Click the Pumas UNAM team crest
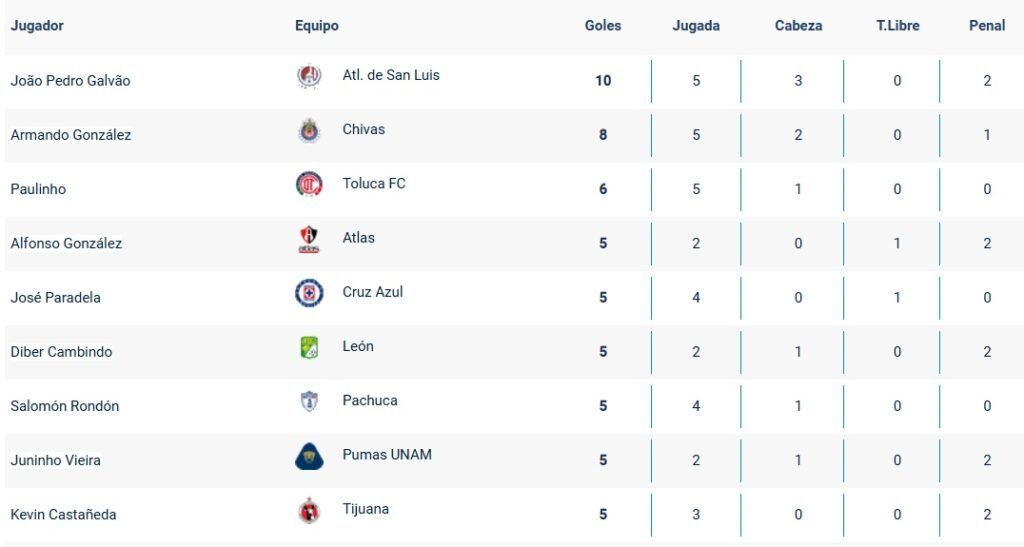 pos(309,456)
